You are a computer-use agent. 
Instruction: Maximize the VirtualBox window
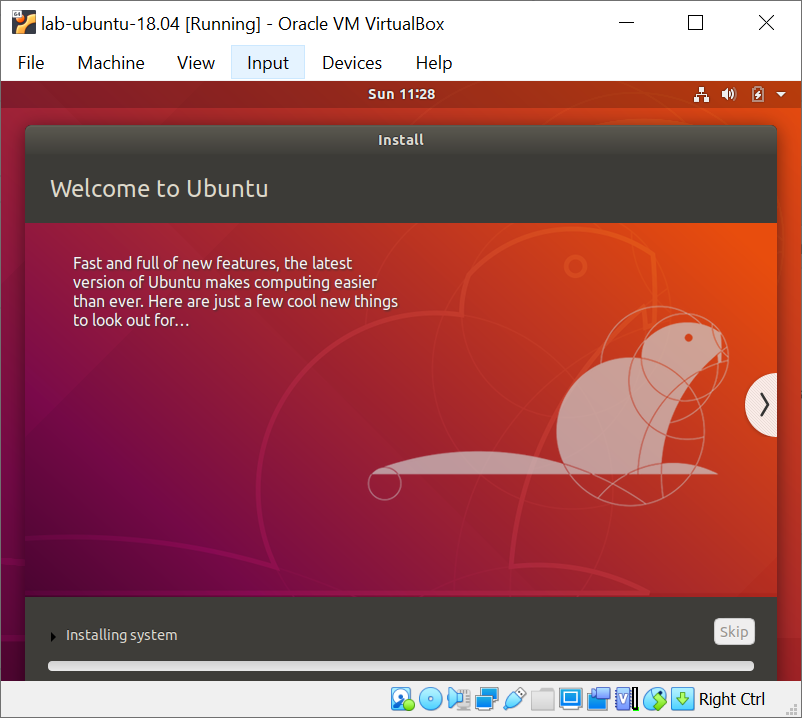pyautogui.click(x=695, y=23)
